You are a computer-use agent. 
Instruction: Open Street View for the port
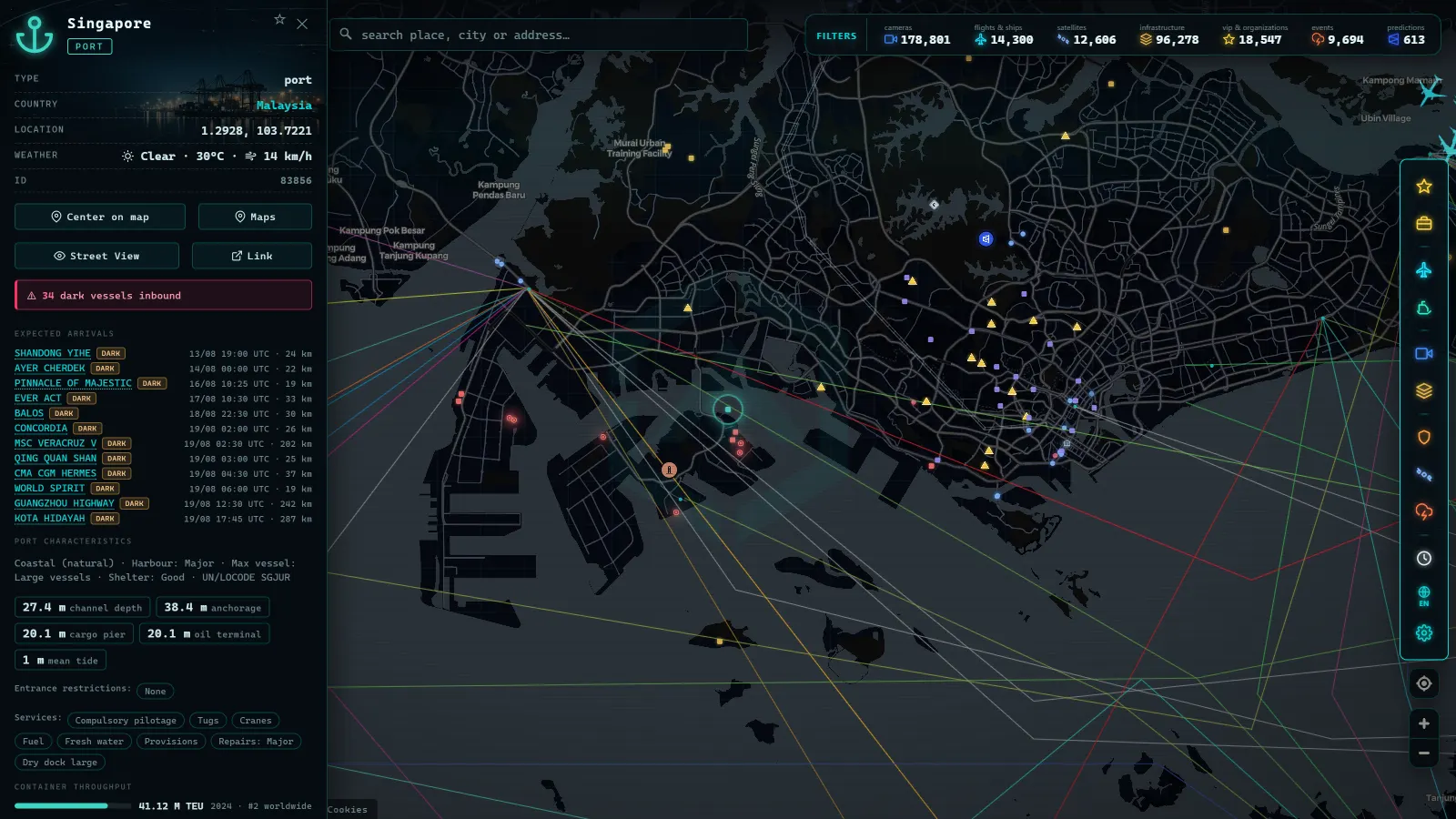tap(96, 256)
